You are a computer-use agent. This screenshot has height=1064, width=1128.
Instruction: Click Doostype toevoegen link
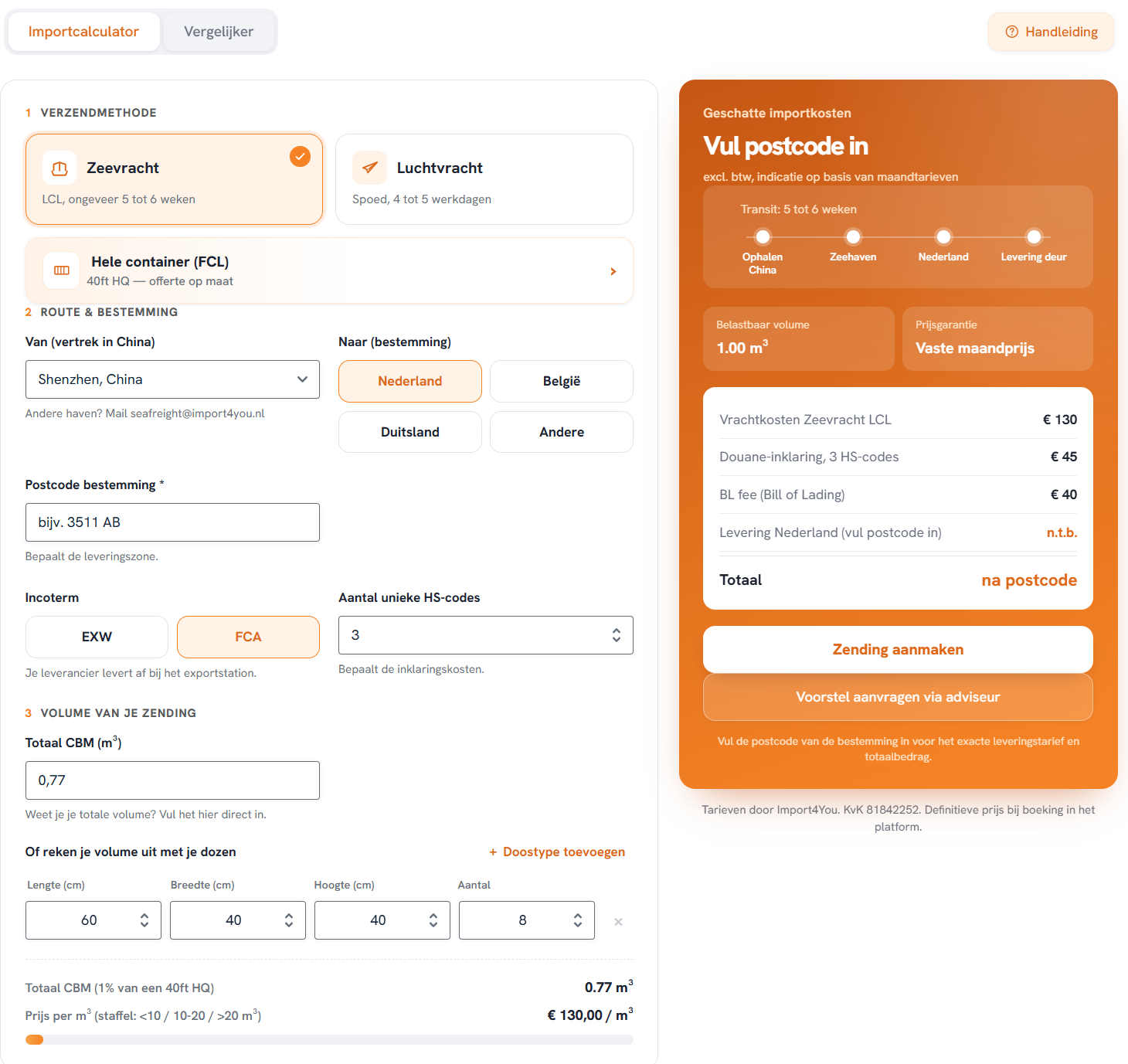click(557, 852)
